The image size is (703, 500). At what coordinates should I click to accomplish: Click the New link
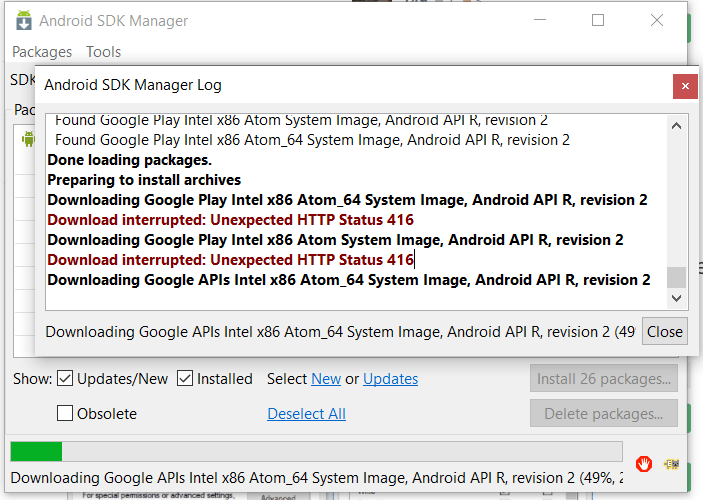(326, 379)
